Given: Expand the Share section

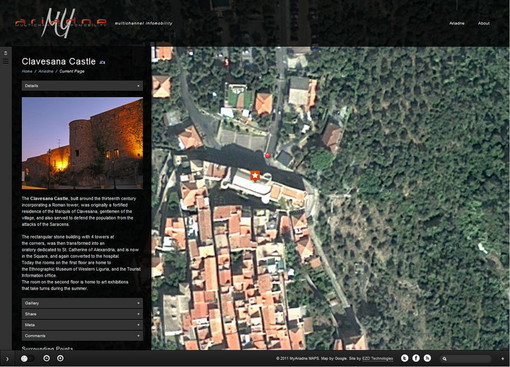Looking at the screenshot, I should (82, 314).
